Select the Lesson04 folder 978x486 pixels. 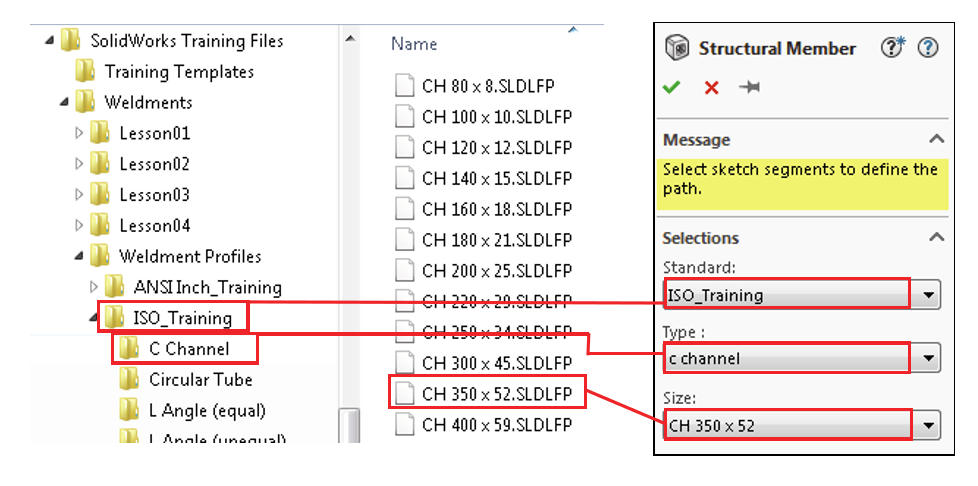pyautogui.click(x=155, y=225)
